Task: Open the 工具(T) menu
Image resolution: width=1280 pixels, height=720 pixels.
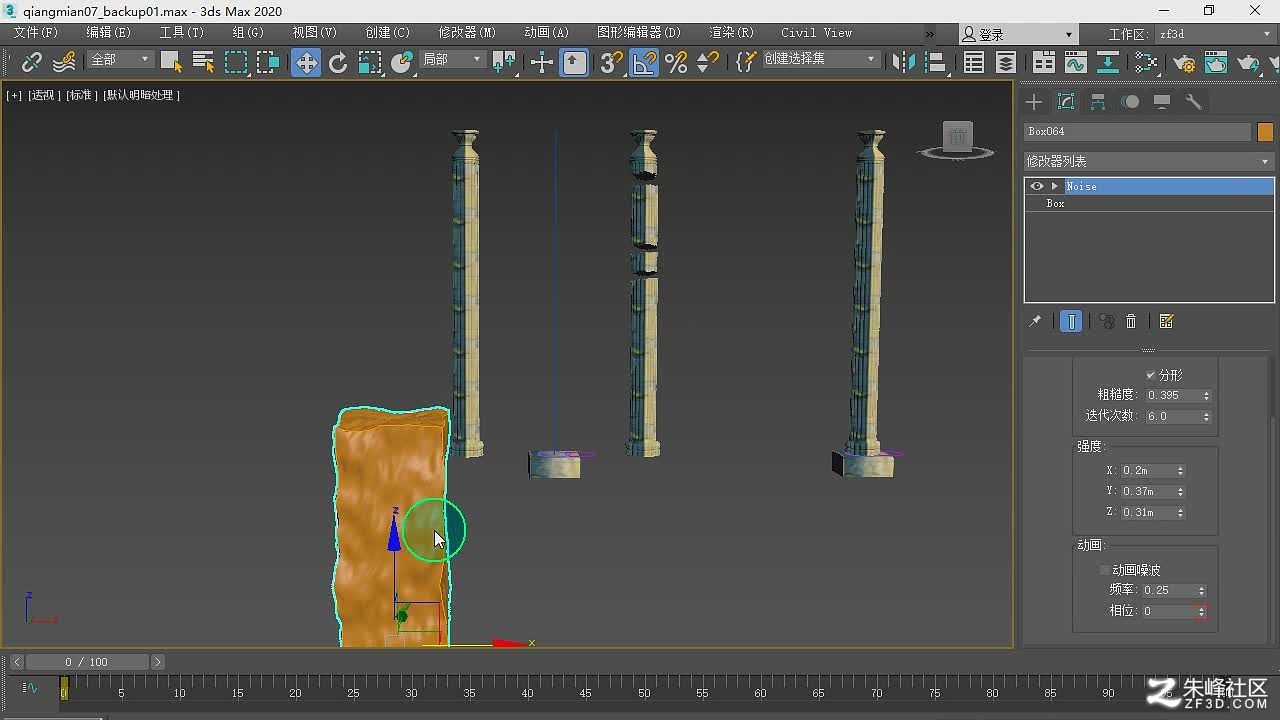Action: point(182,33)
